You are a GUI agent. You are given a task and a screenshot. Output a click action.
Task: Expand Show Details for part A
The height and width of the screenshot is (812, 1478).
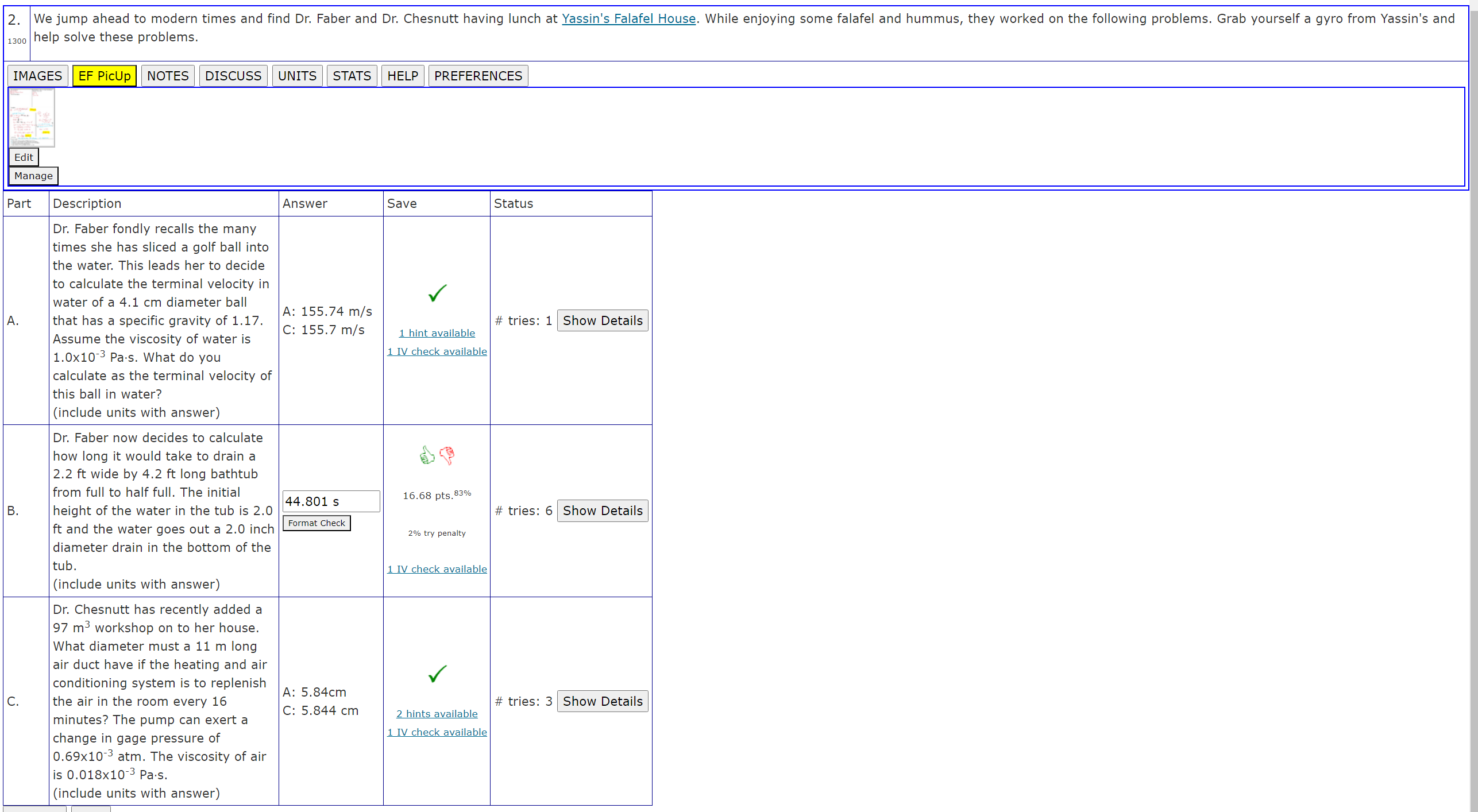point(603,320)
